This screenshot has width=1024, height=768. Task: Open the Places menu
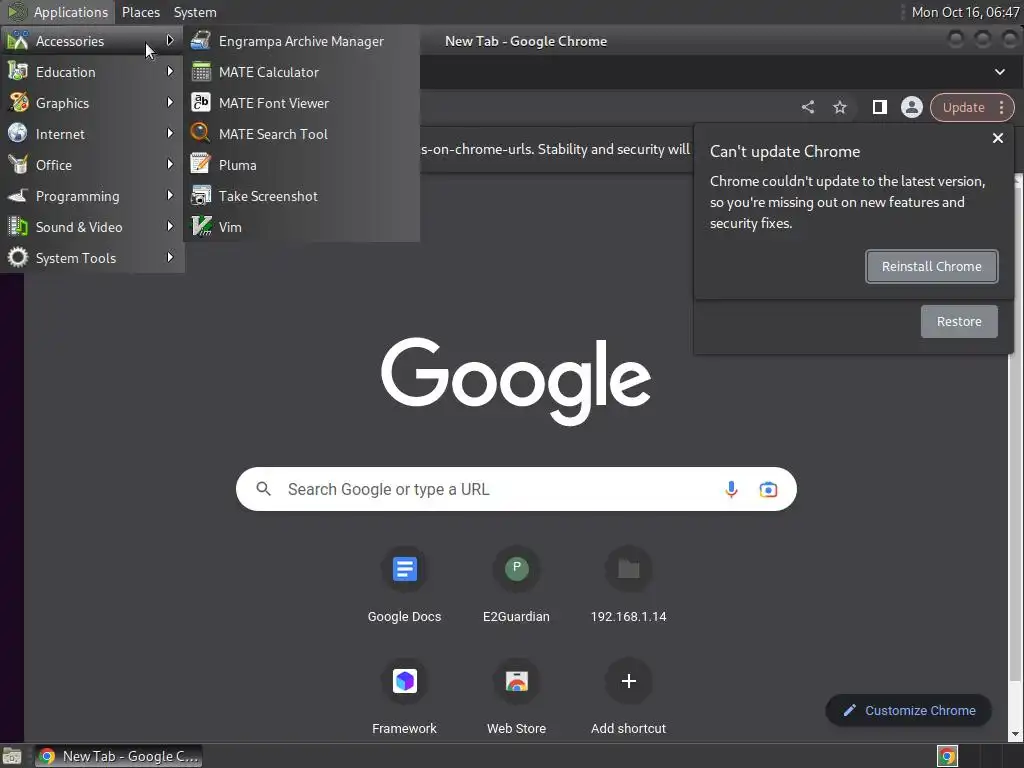point(140,12)
